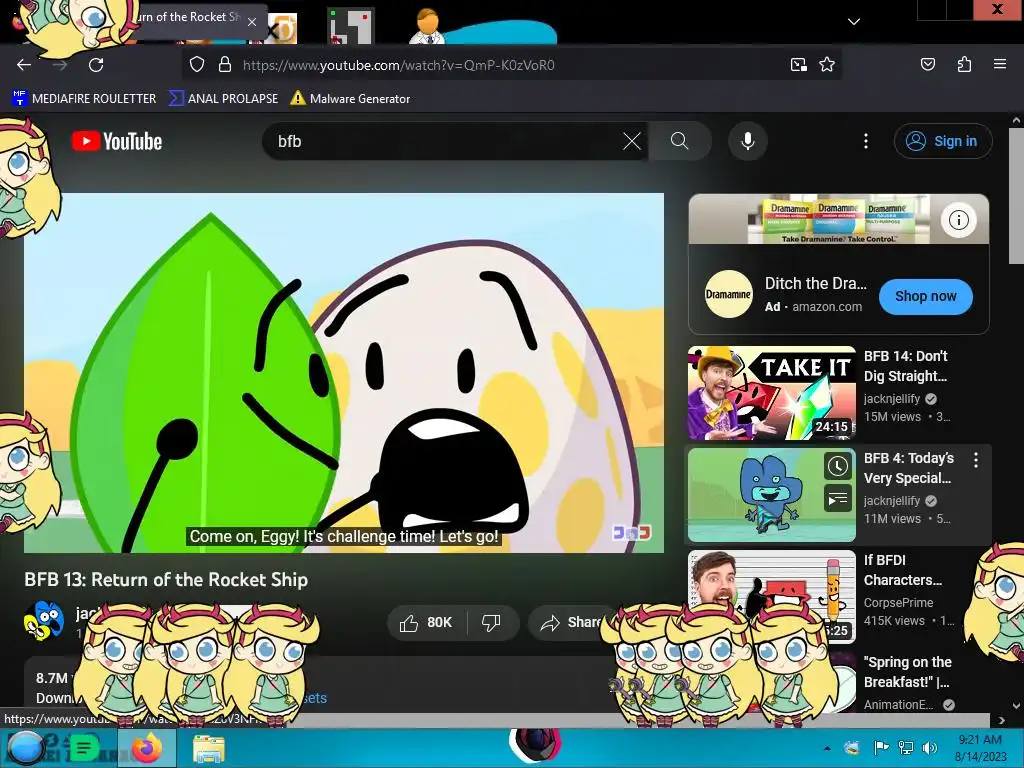Close the Return of the Rocket Ship tab

coord(251,22)
